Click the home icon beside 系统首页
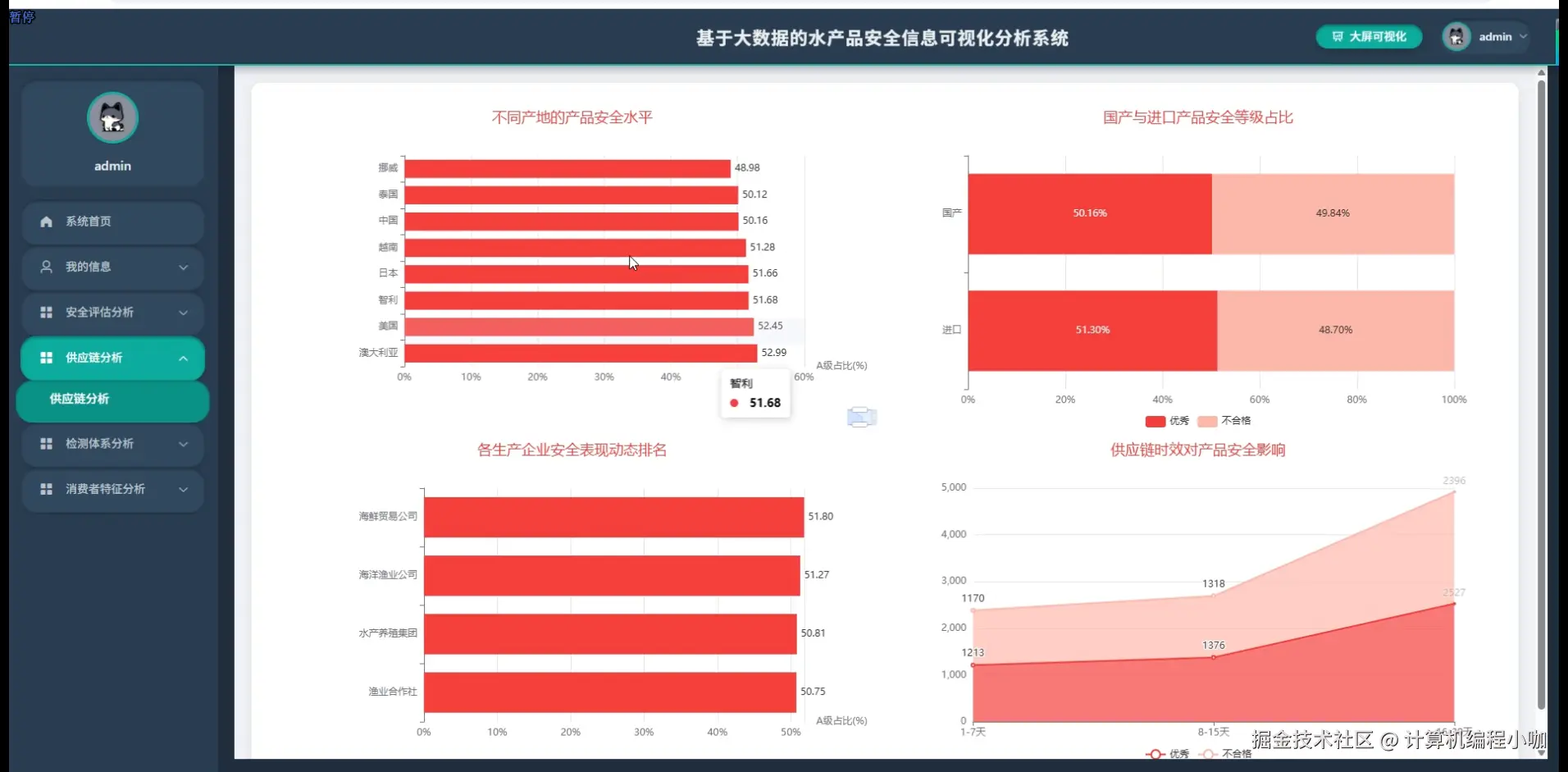This screenshot has height=772, width=1568. click(45, 222)
